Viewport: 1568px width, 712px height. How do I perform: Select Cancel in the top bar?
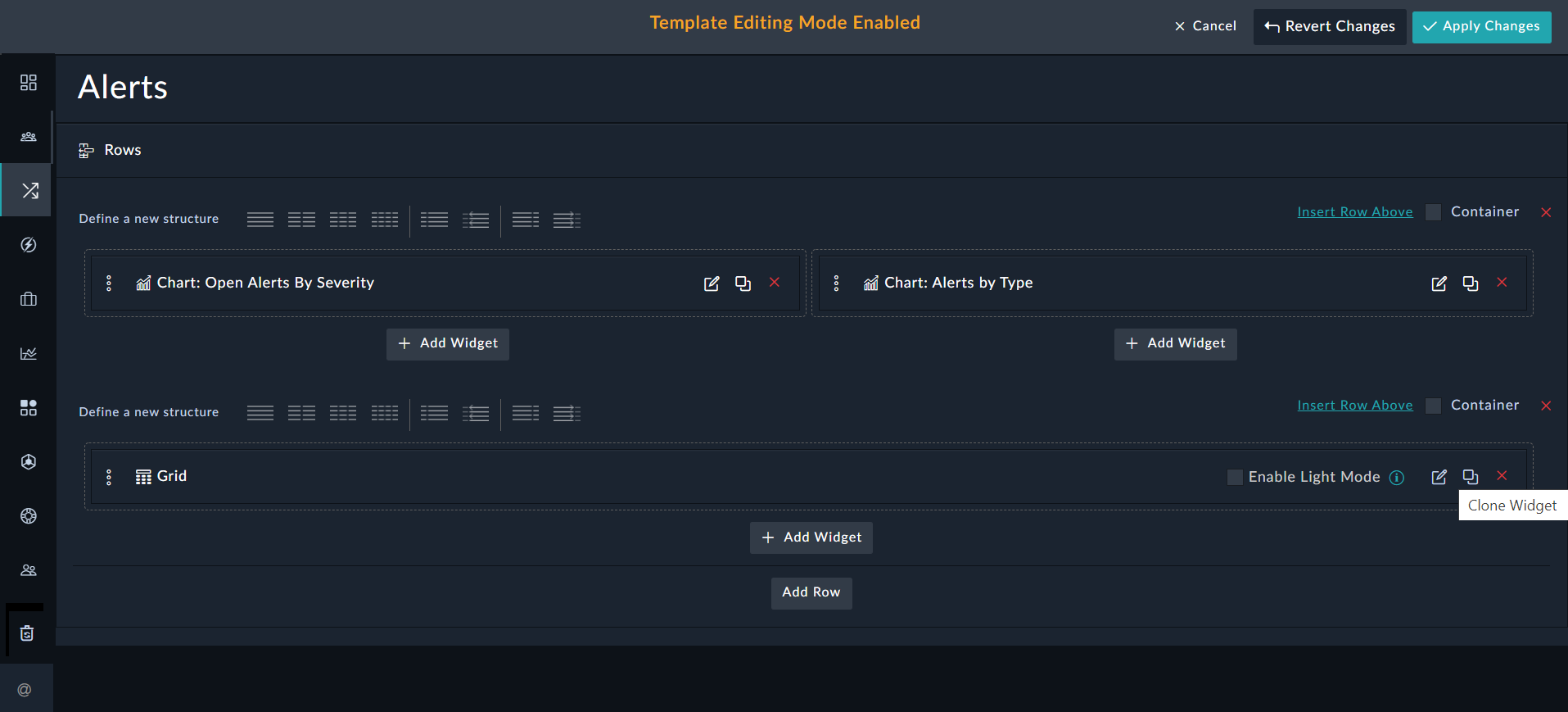[1204, 25]
